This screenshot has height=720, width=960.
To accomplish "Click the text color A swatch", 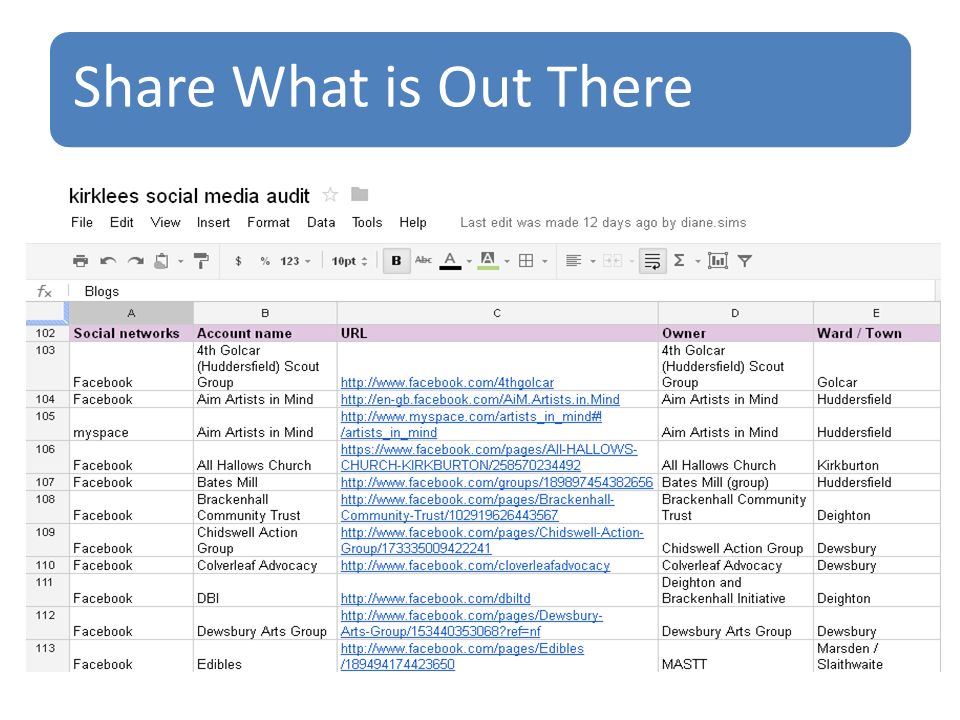I will click(450, 261).
